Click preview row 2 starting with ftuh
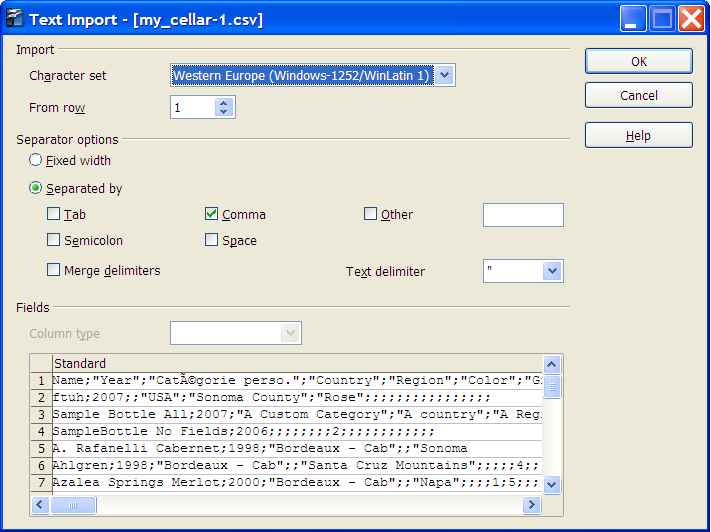Image resolution: width=711 pixels, height=532 pixels. [297, 397]
